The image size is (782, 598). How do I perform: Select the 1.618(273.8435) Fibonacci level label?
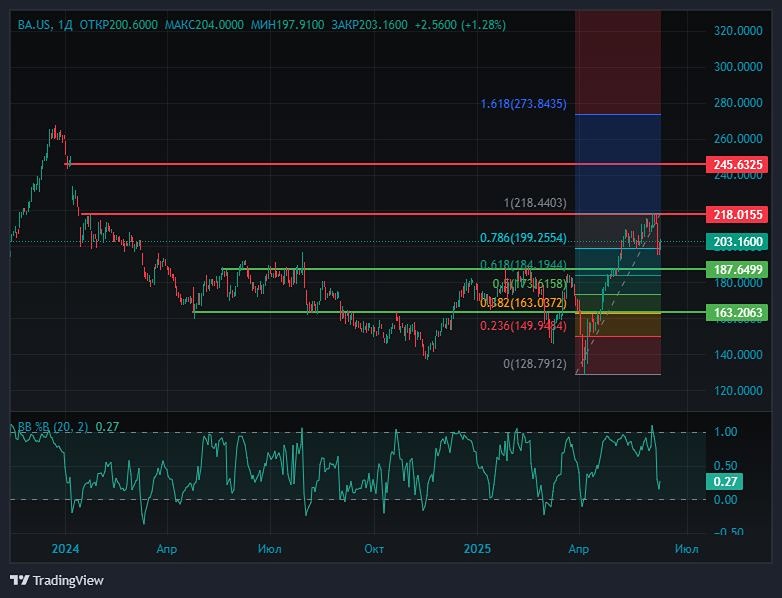click(523, 104)
